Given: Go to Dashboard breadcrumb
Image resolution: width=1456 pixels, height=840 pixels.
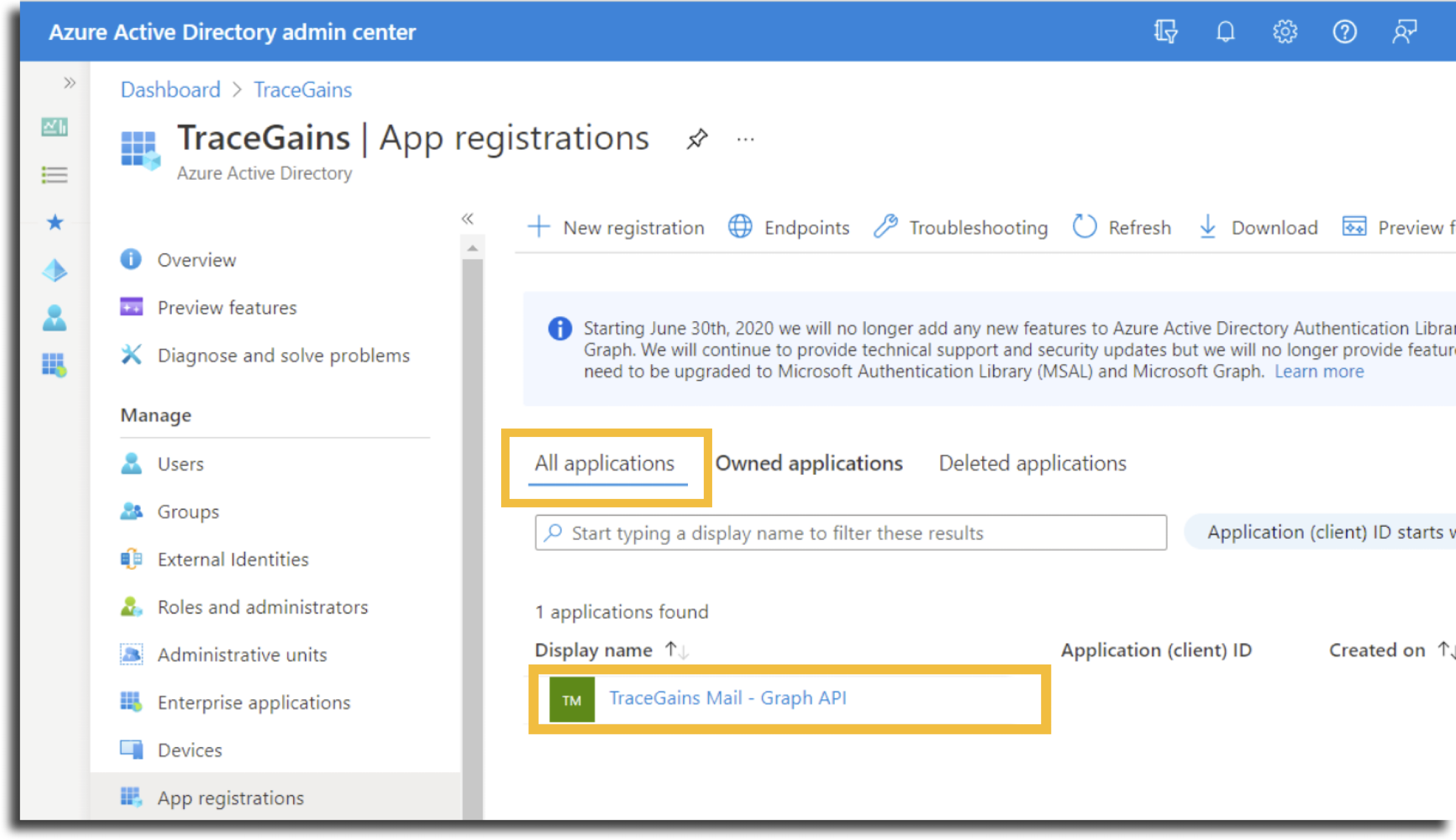Looking at the screenshot, I should (x=170, y=90).
